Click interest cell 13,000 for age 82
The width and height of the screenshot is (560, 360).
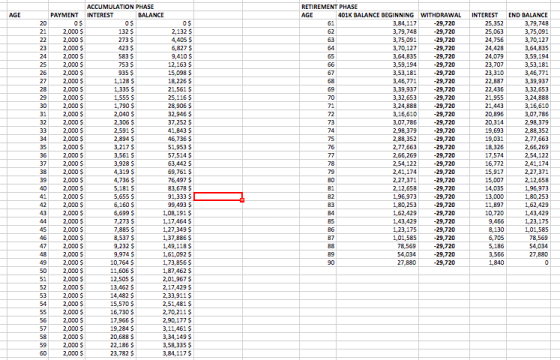pyautogui.click(x=488, y=196)
